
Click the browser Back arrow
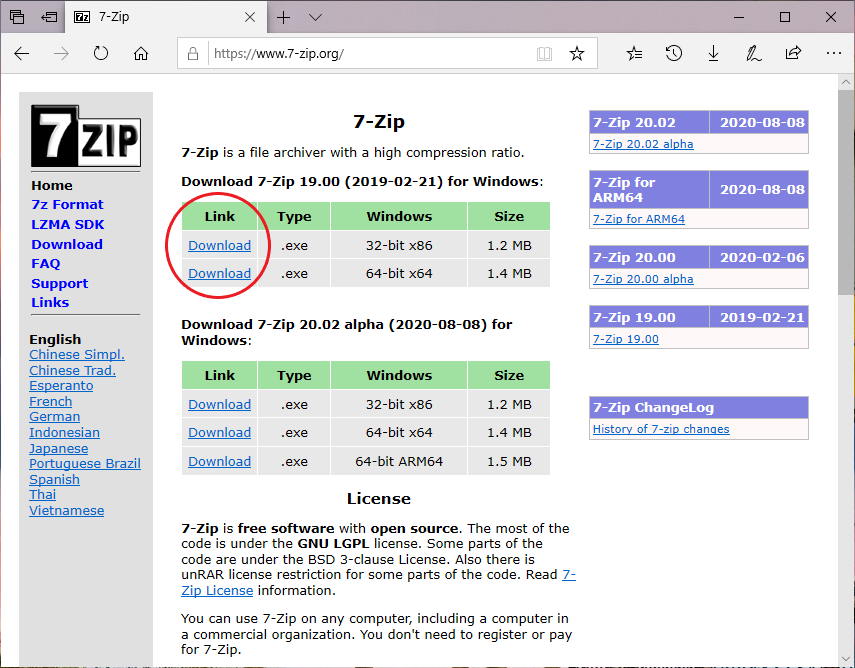[22, 53]
